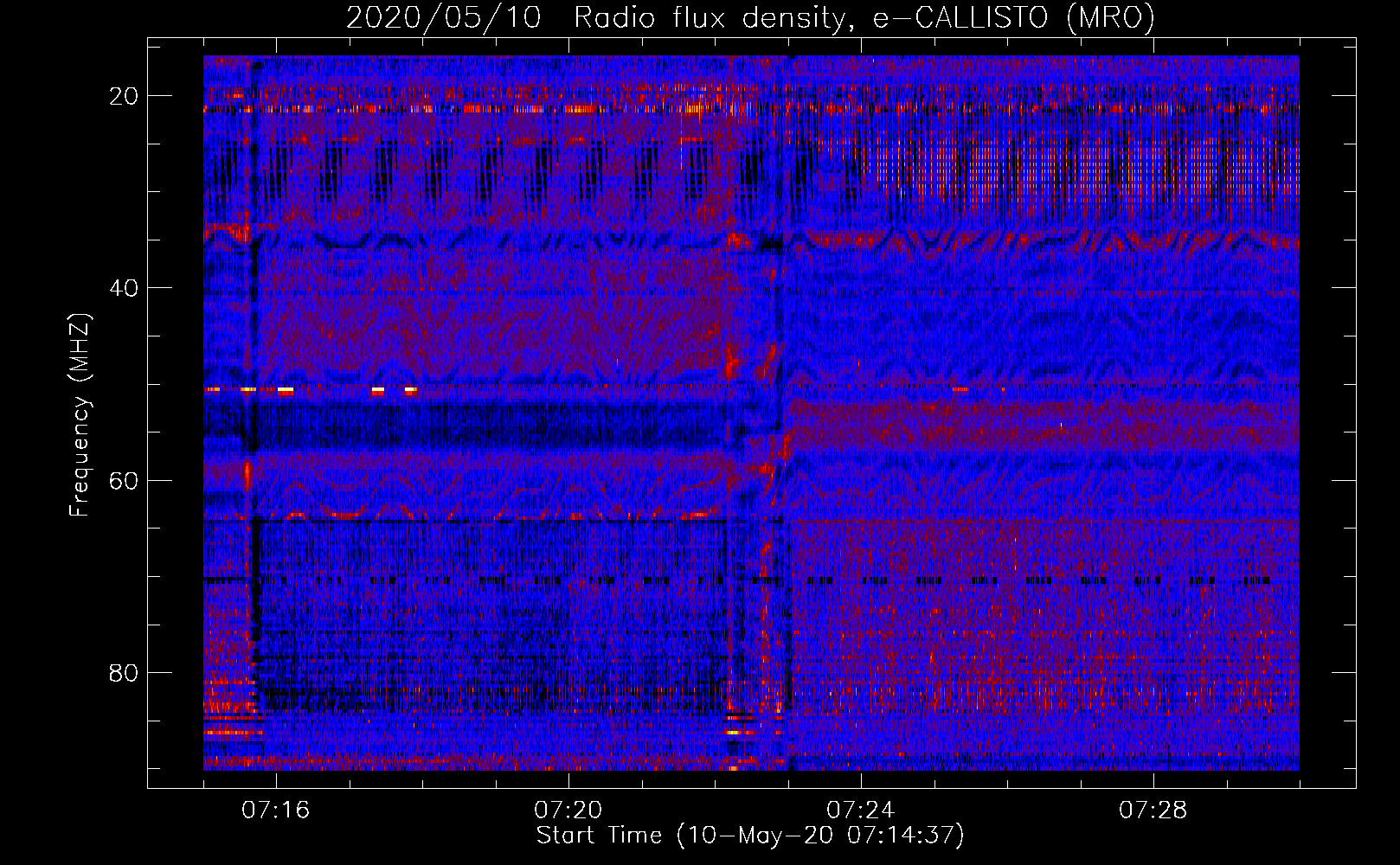Click the 07:20 time tick label

(568, 811)
